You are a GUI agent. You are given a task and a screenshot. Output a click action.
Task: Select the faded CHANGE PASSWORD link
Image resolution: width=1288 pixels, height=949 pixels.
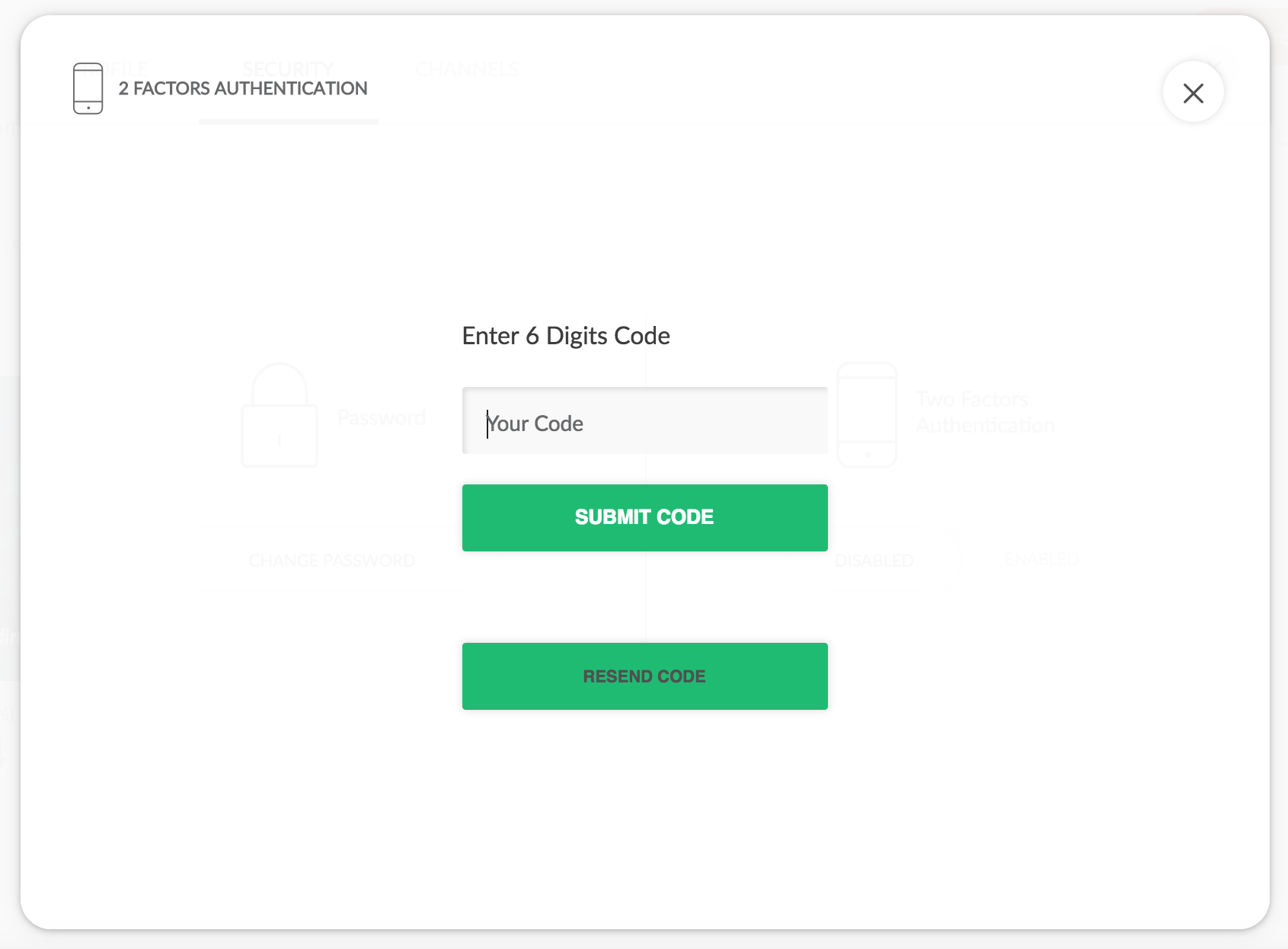tap(331, 561)
